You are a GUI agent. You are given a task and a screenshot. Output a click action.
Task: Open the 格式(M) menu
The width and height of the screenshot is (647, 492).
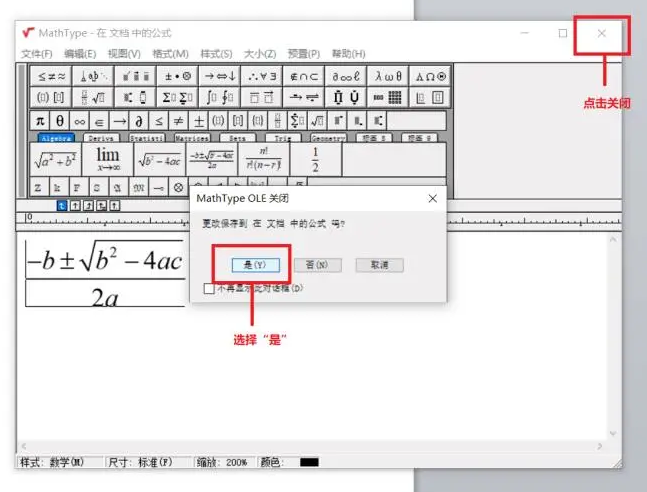coord(170,54)
